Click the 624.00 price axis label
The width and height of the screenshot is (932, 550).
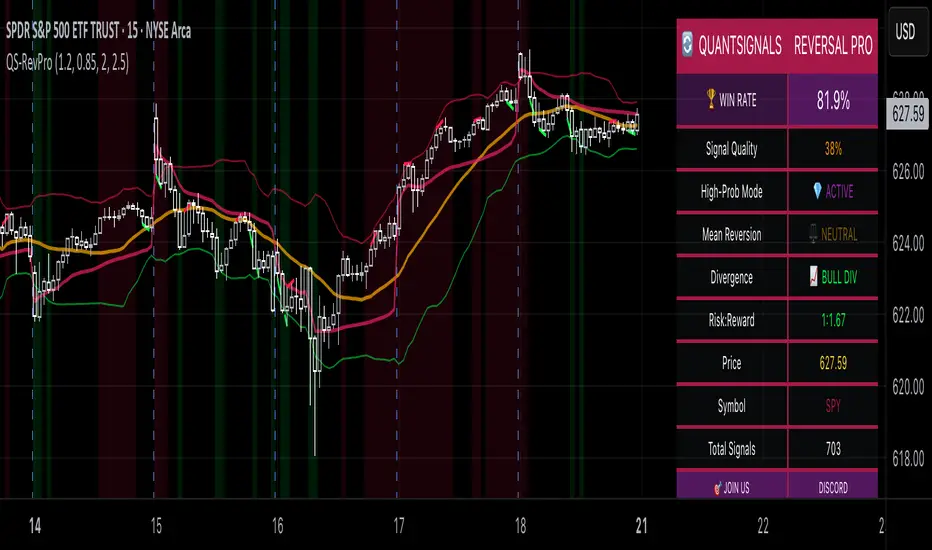pyautogui.click(x=908, y=243)
